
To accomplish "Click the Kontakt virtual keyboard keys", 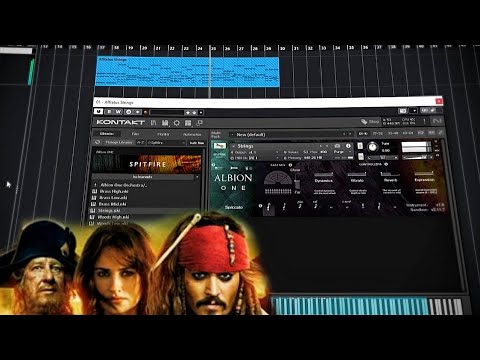I will click(x=367, y=306).
